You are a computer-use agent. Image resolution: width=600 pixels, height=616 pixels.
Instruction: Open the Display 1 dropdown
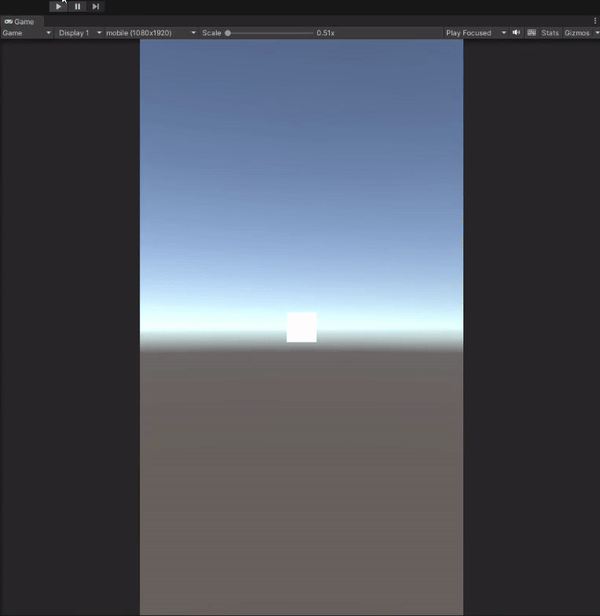(x=80, y=33)
